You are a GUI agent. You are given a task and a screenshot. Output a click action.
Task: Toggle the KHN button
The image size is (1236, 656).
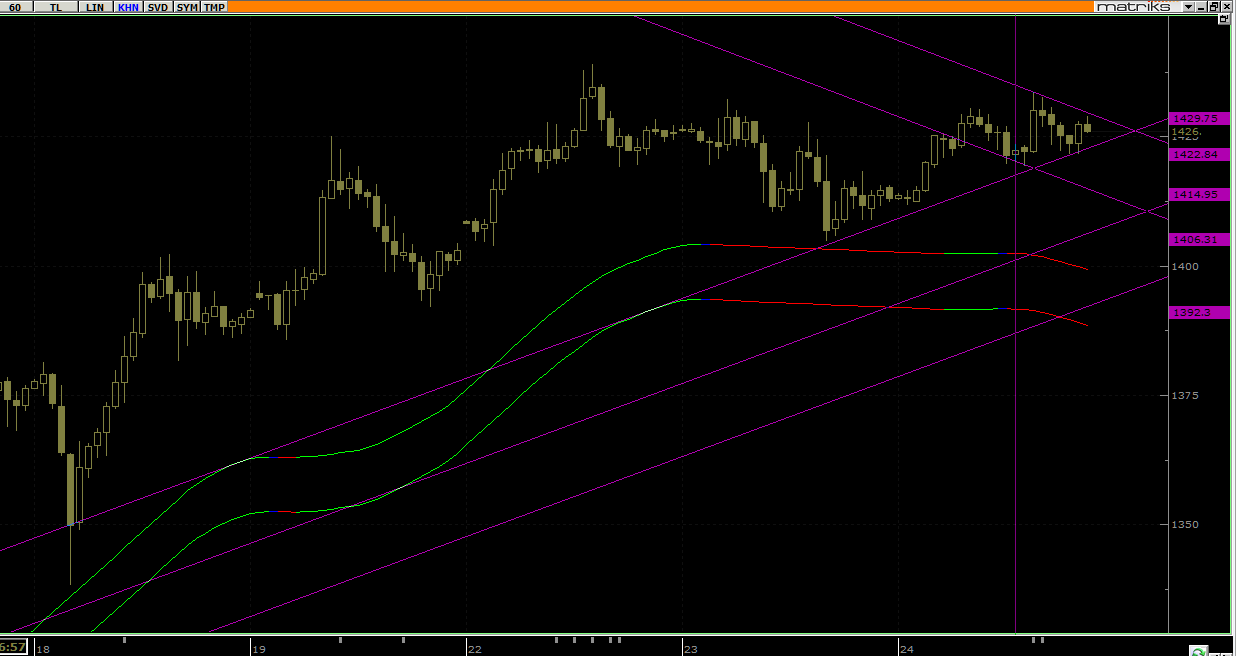[128, 7]
